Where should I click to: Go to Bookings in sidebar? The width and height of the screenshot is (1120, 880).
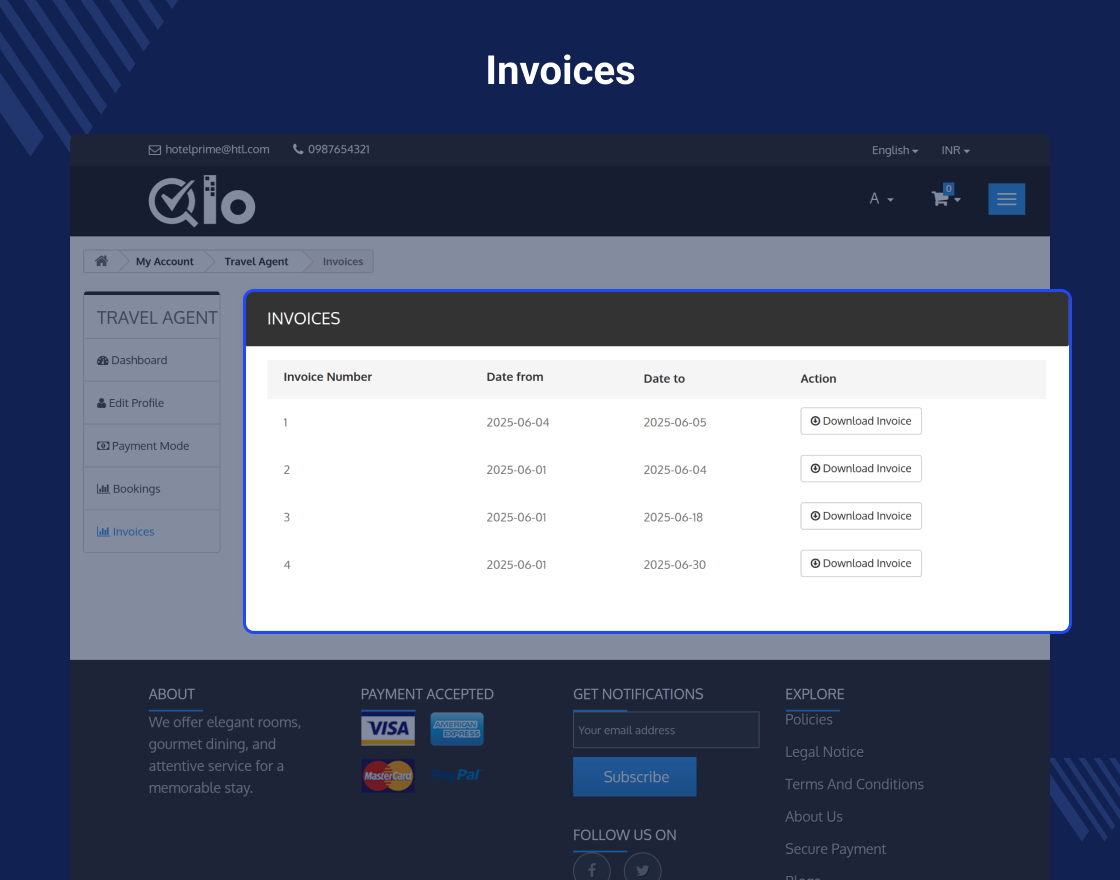[x=151, y=489]
